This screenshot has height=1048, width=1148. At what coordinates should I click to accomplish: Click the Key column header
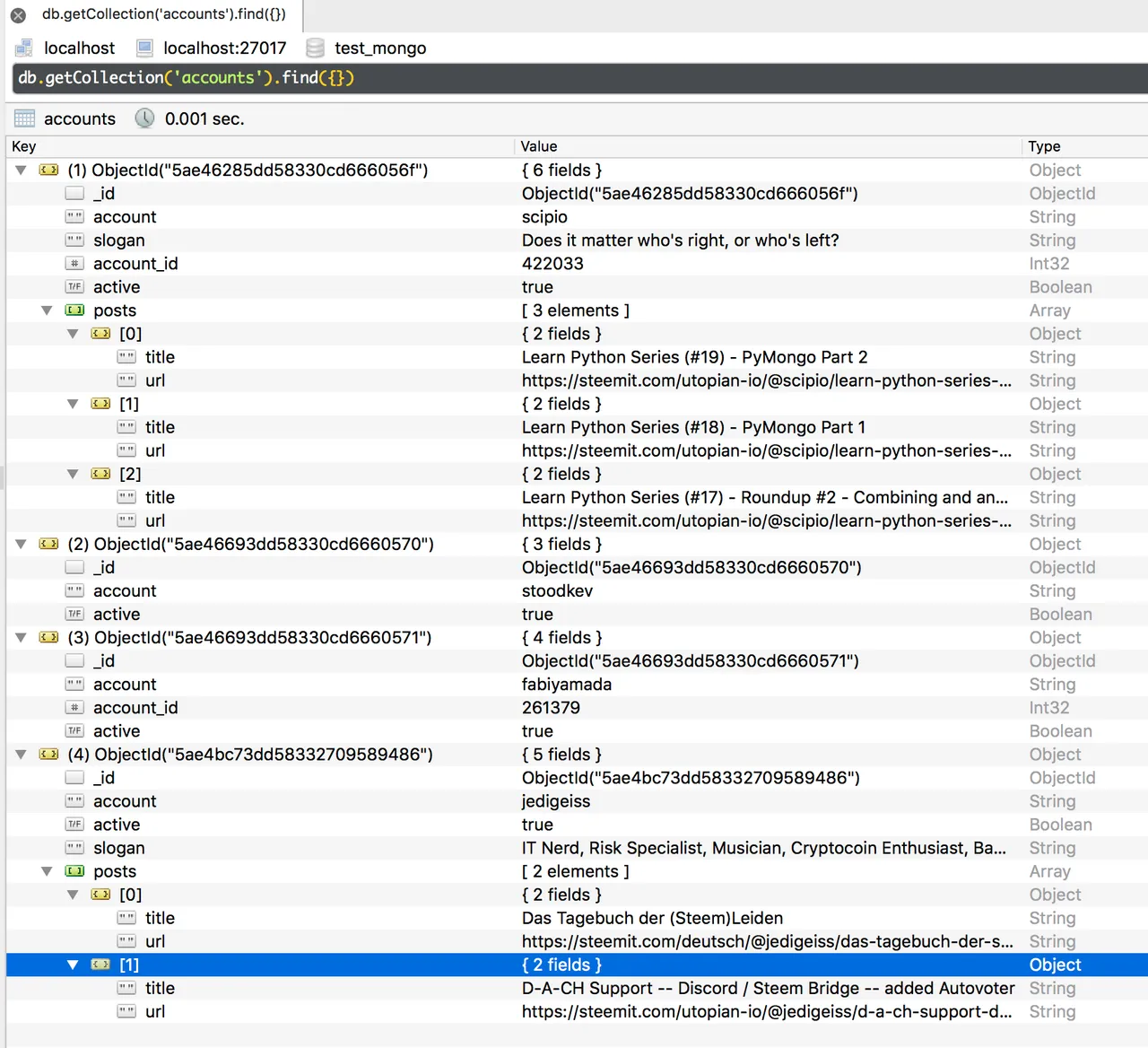pyautogui.click(x=260, y=146)
